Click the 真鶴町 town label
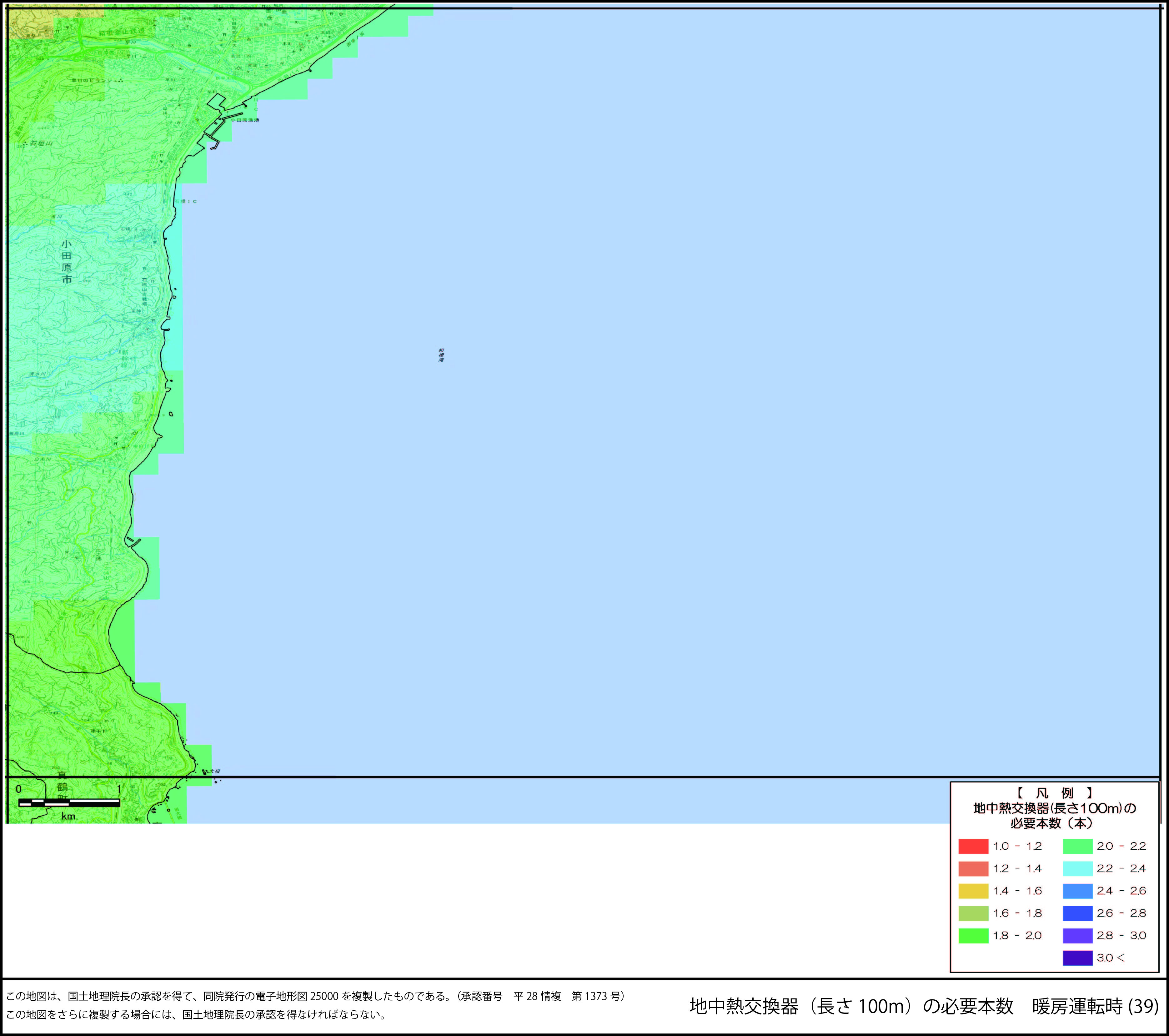This screenshot has height=1036, width=1169. pos(62,787)
